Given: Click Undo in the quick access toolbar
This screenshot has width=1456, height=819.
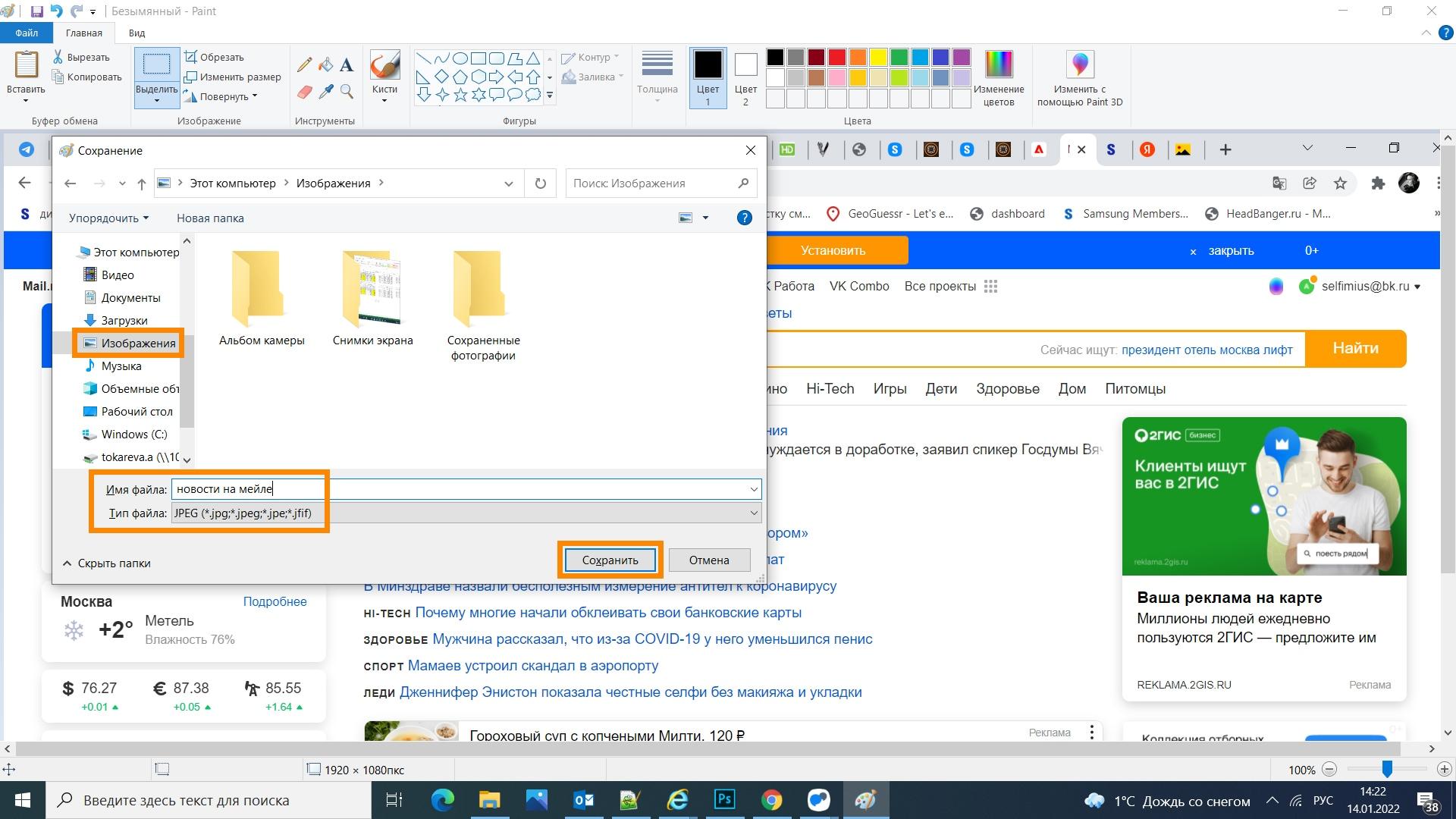Looking at the screenshot, I should (57, 11).
